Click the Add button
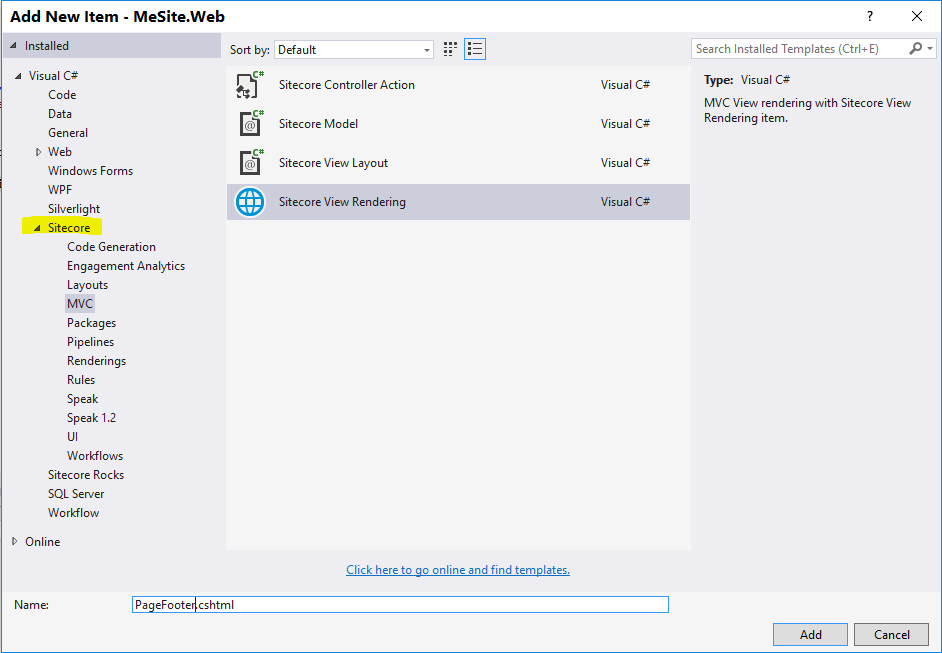This screenshot has height=653, width=942. 810,634
